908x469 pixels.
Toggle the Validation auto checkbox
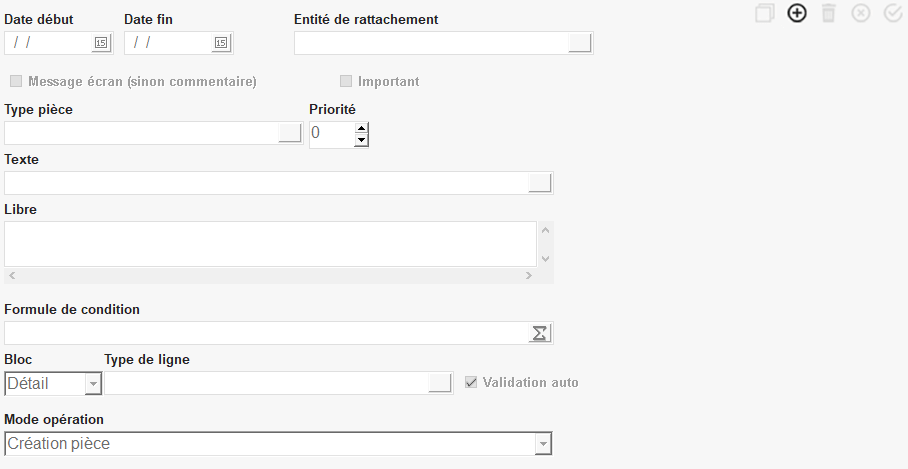click(x=472, y=382)
